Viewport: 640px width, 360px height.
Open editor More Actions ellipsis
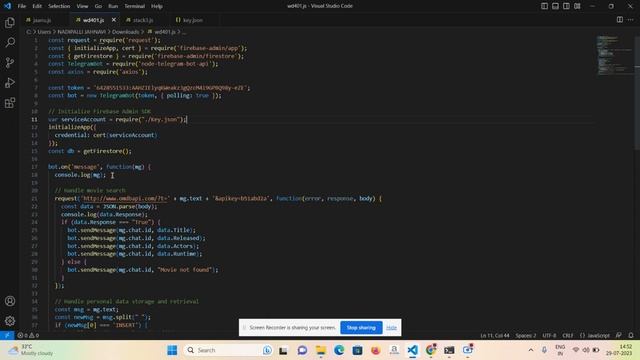pyautogui.click(x=631, y=20)
